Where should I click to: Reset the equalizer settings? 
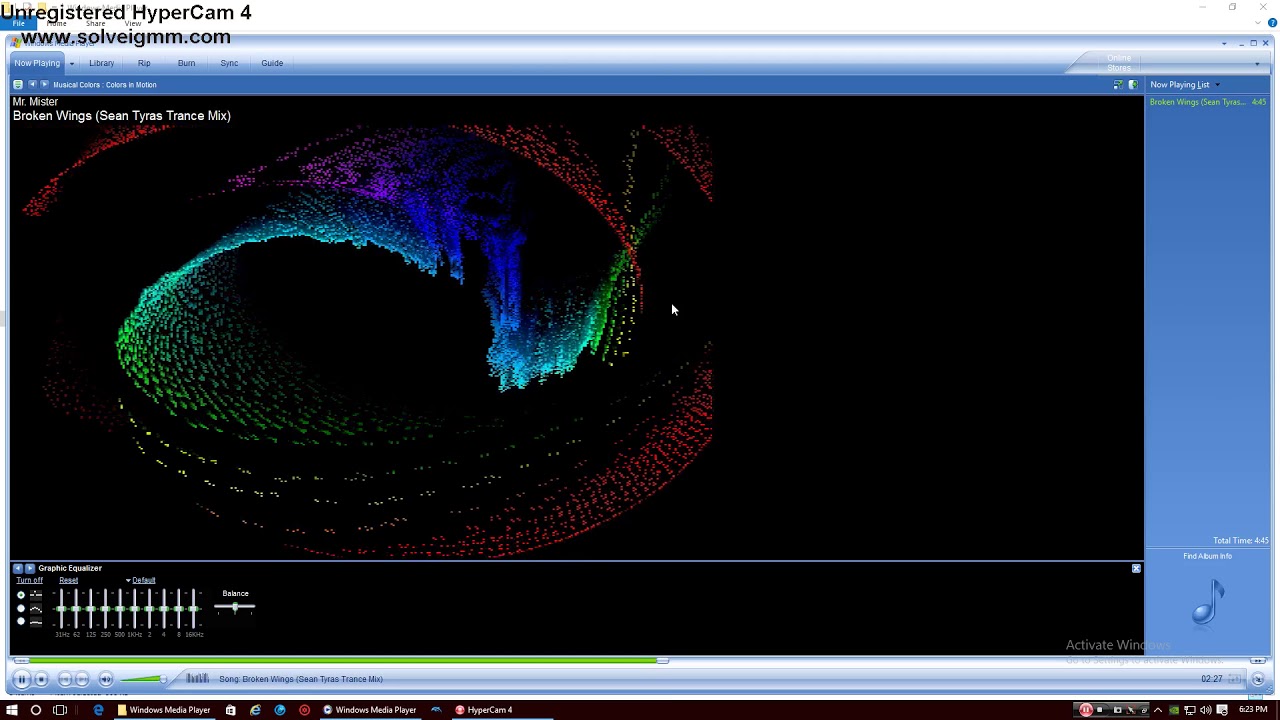[x=68, y=580]
